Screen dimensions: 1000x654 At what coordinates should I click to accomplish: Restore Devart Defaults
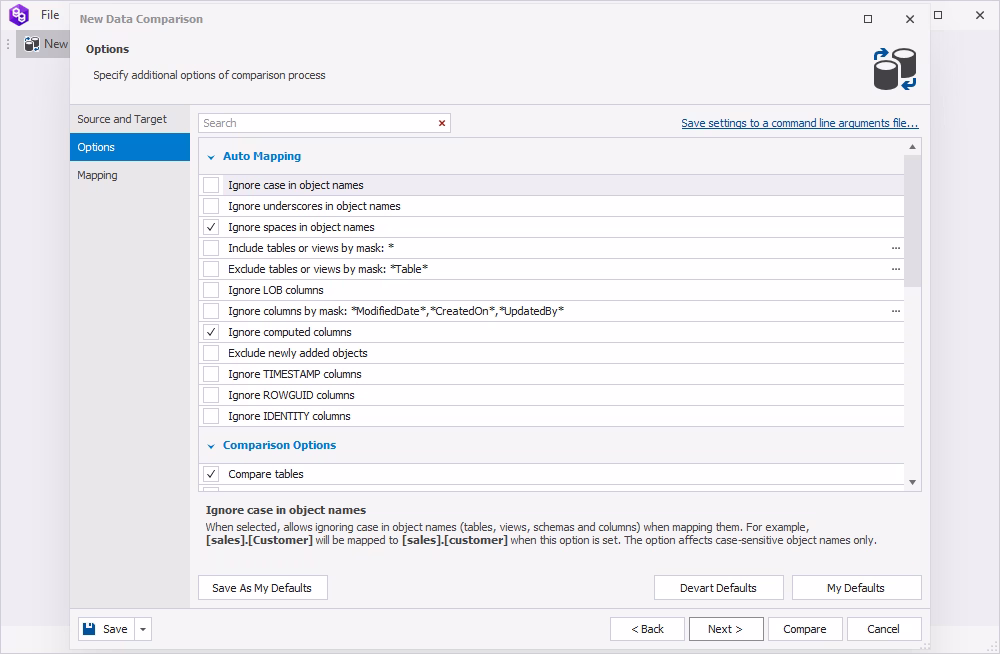point(719,588)
